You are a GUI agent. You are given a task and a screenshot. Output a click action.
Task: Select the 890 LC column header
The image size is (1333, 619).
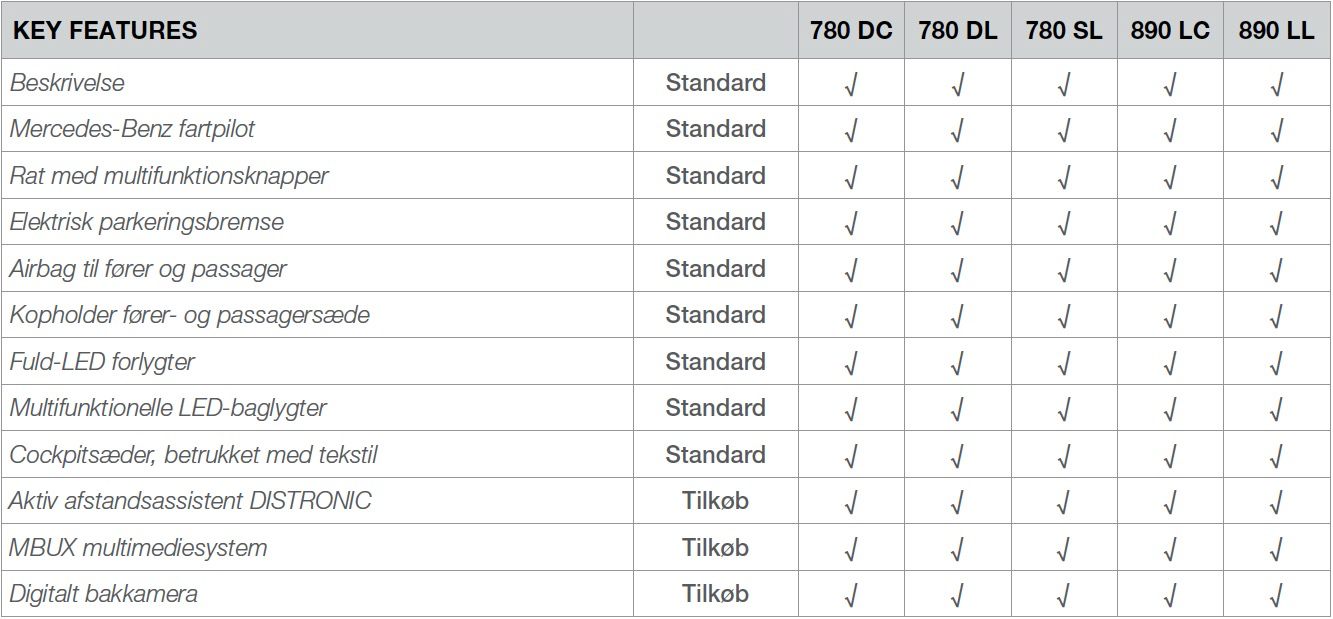1170,31
